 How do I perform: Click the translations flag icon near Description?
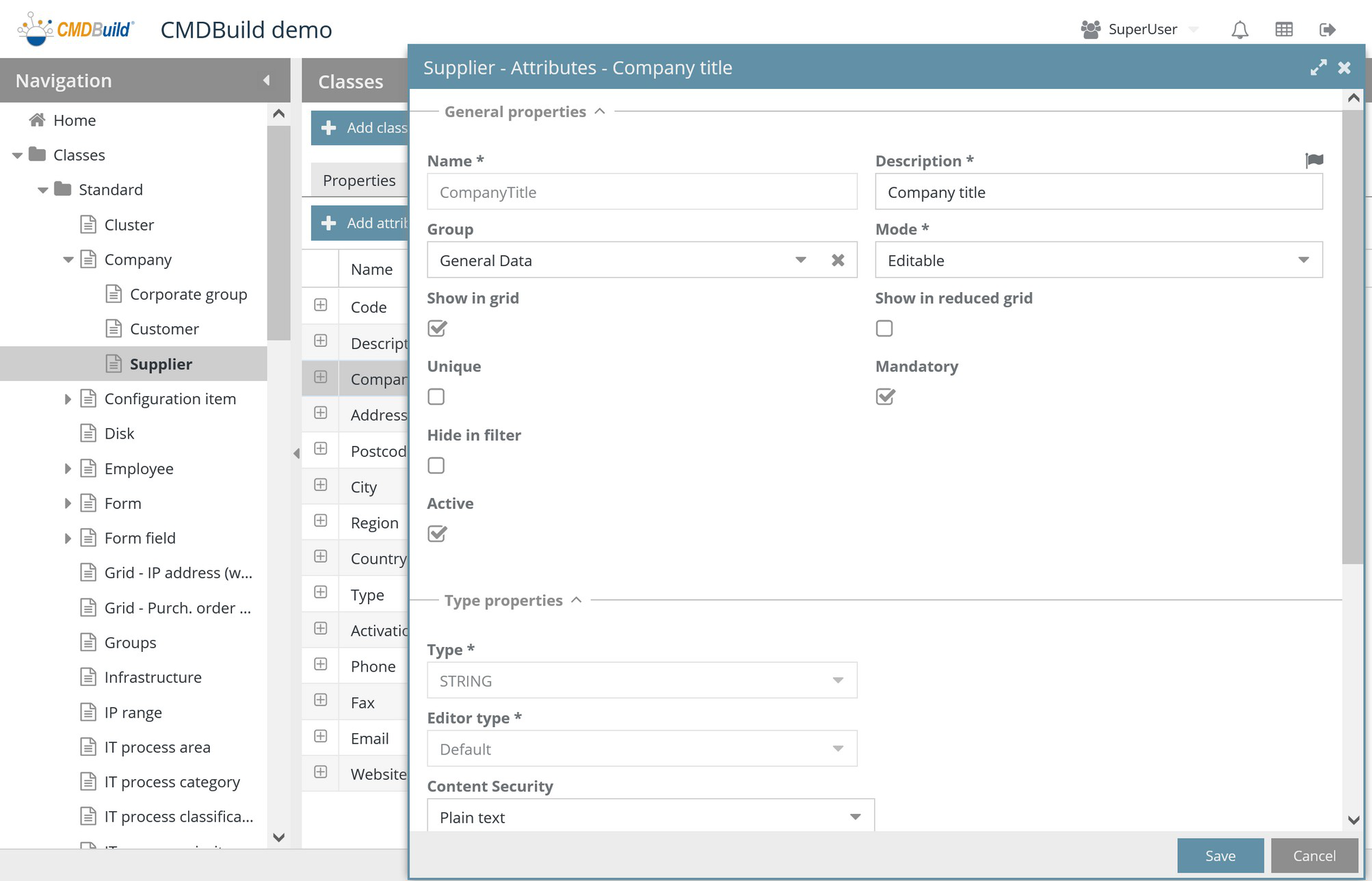(x=1315, y=159)
